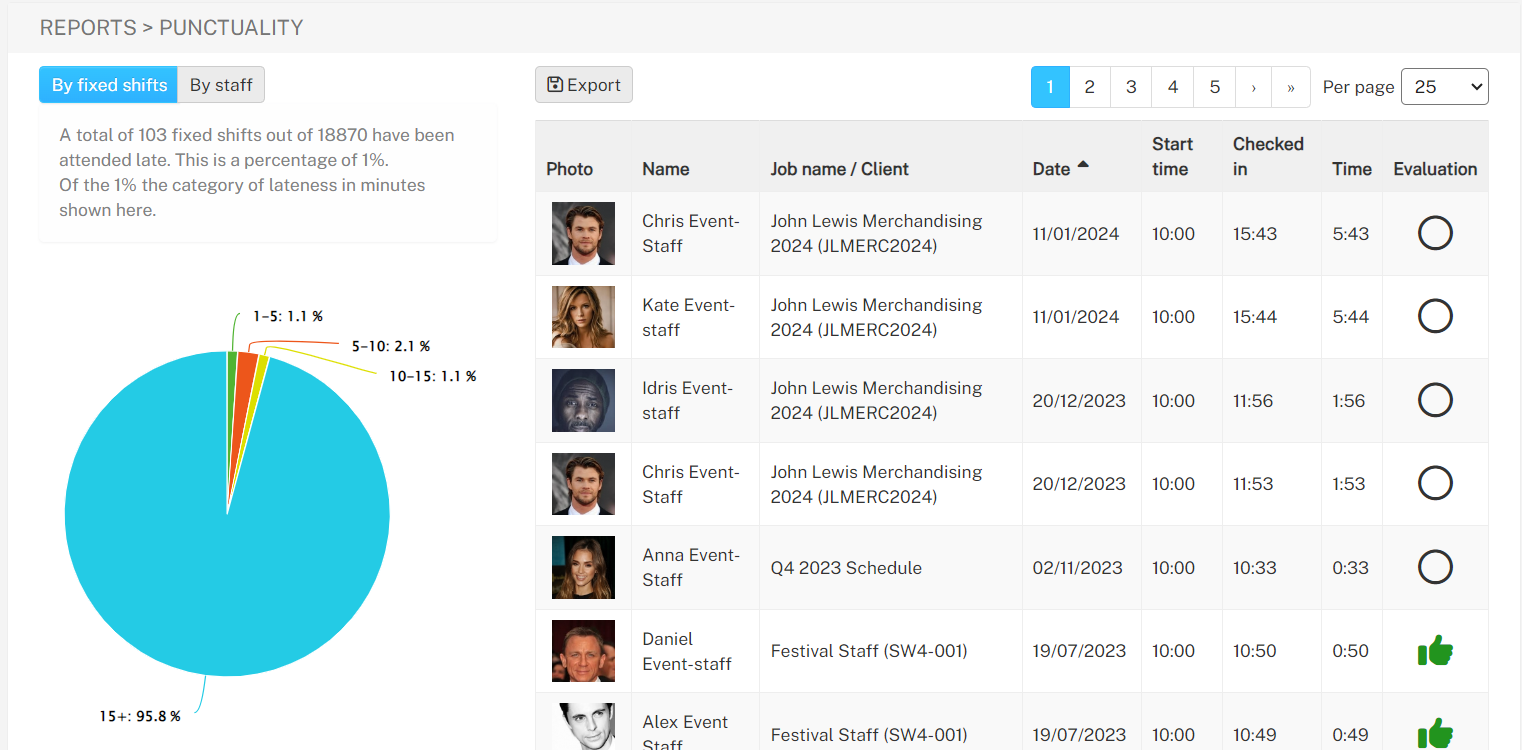This screenshot has width=1522, height=750.
Task: Click Job name / Client column header
Action: coord(839,169)
